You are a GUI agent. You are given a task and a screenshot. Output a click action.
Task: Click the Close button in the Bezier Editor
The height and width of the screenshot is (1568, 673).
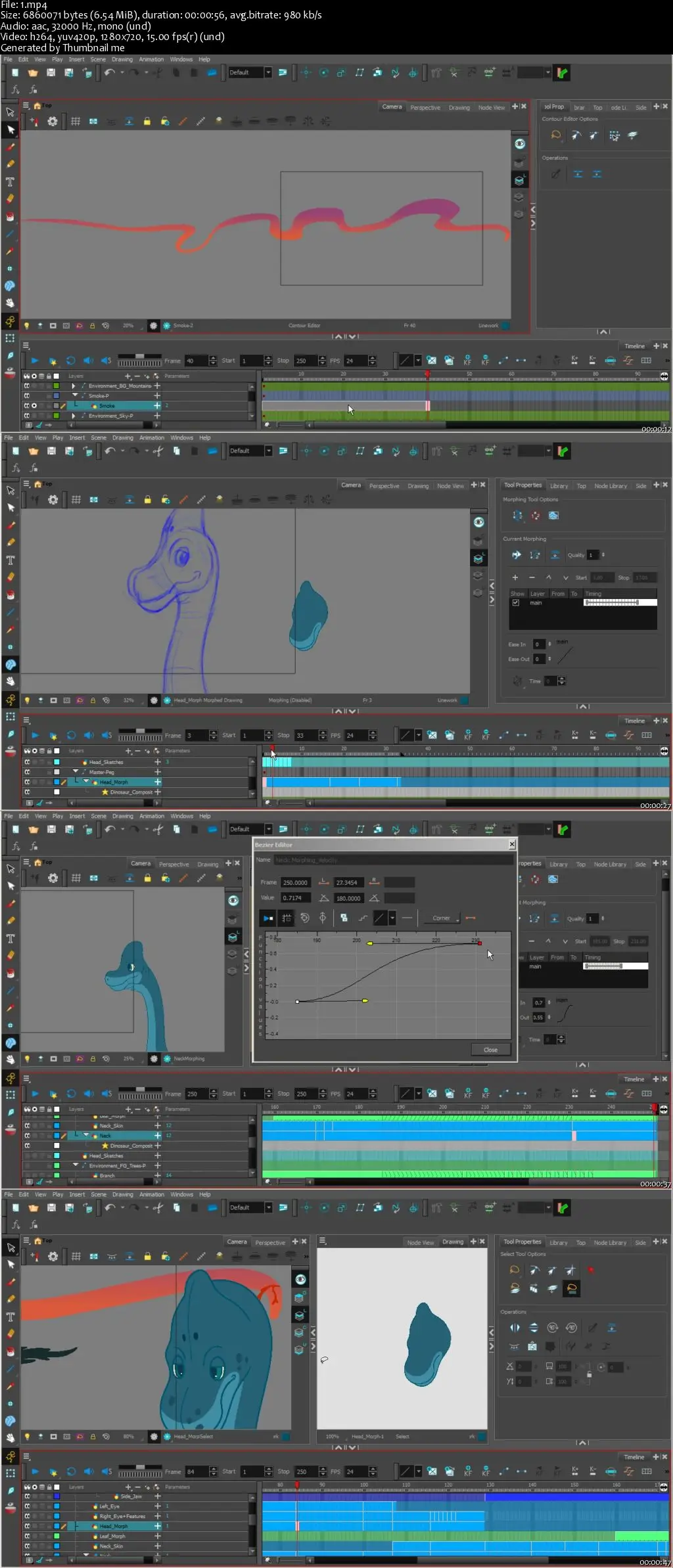490,1050
